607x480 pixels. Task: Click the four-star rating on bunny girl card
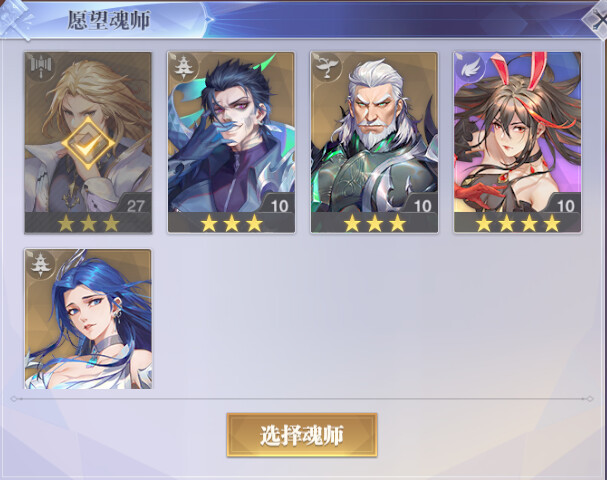(518, 223)
